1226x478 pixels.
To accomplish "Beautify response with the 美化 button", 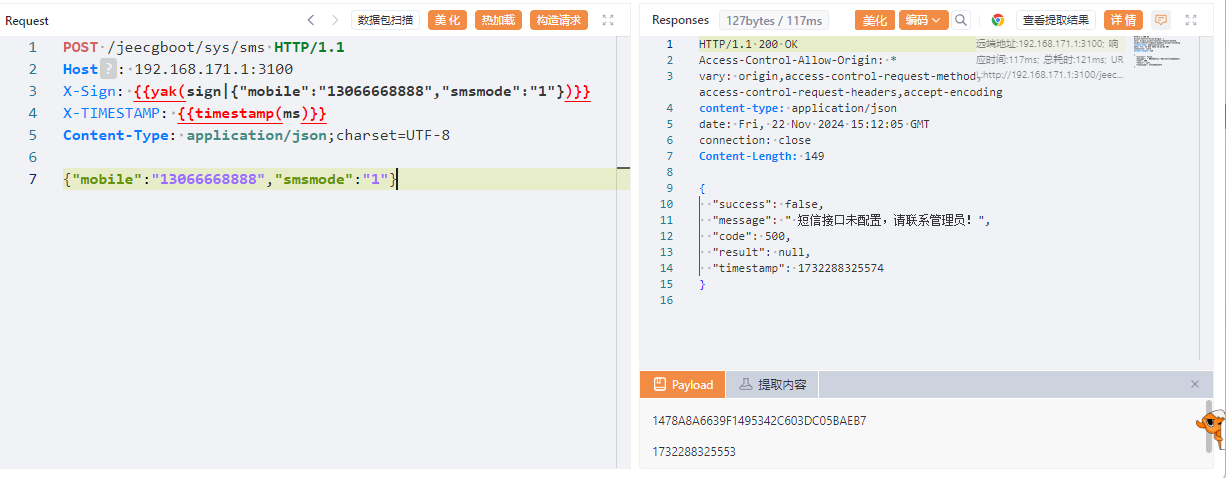I will tap(875, 20).
